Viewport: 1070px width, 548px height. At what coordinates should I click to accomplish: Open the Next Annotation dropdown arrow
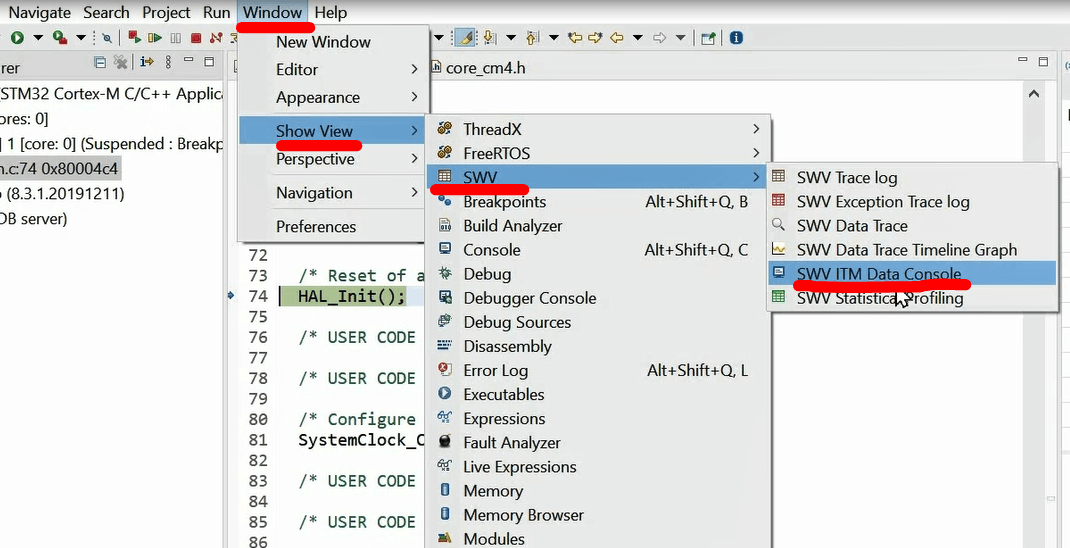(510, 38)
